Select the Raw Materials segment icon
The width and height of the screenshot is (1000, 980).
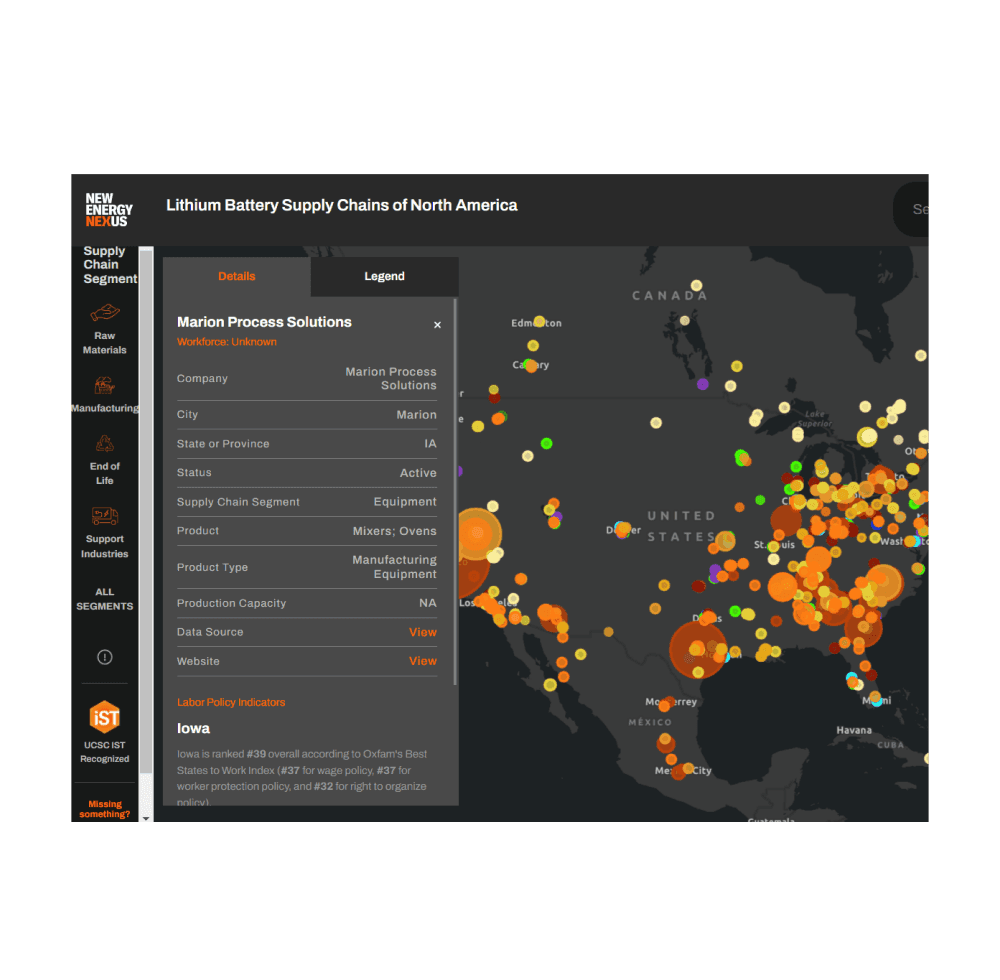click(105, 313)
